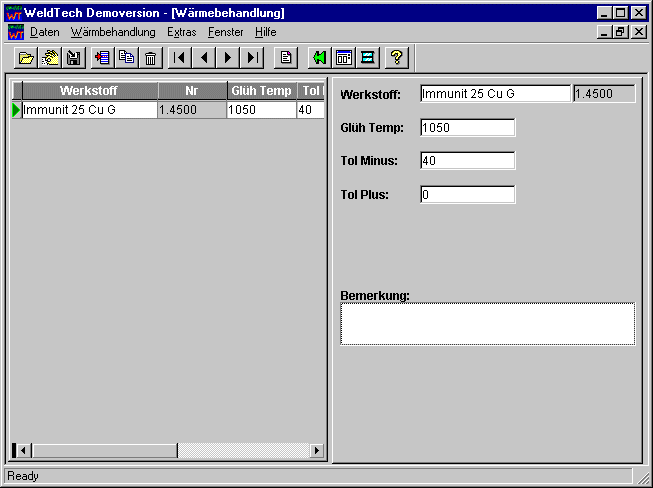653x488 pixels.
Task: Jump to the last record
Action: coord(253,58)
